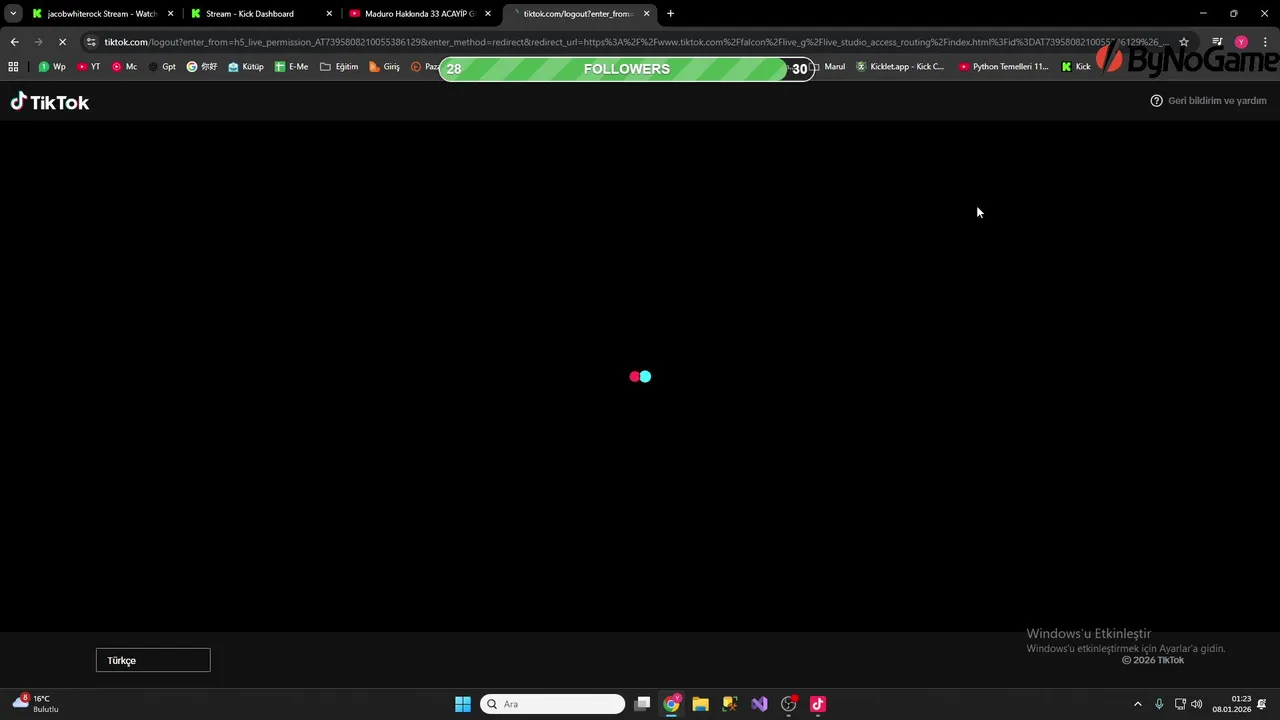View site information icon in address bar

(91, 42)
